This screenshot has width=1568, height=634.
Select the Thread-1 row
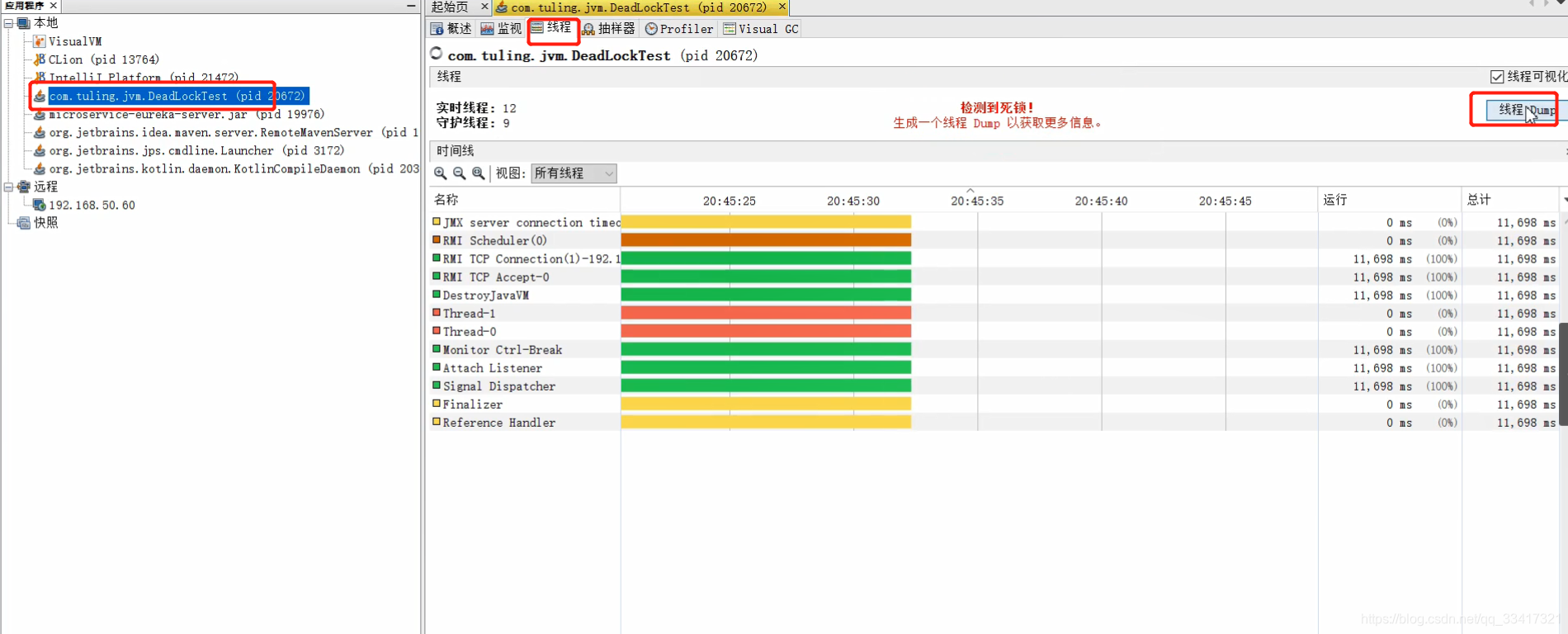(x=994, y=314)
